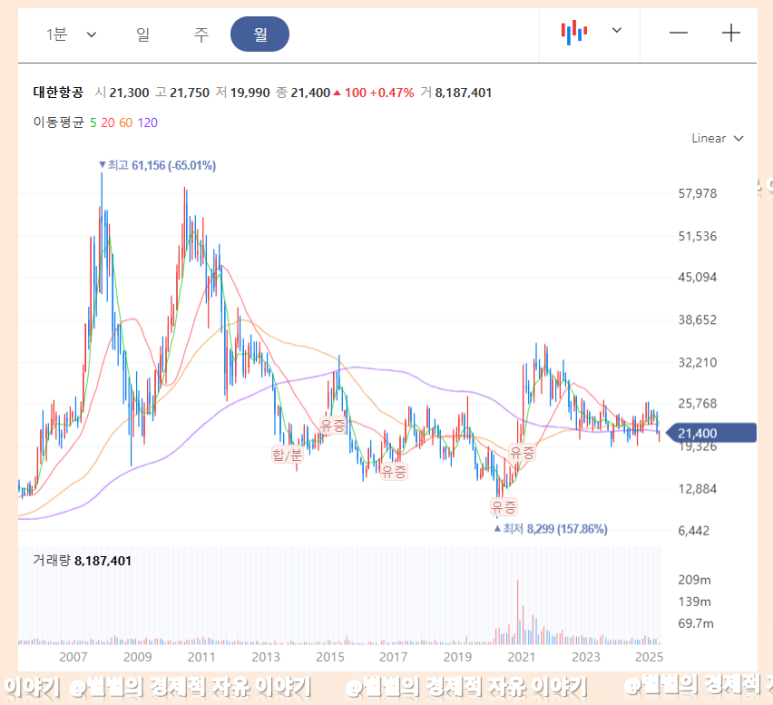Click the 합/분 event marker

coord(287,455)
